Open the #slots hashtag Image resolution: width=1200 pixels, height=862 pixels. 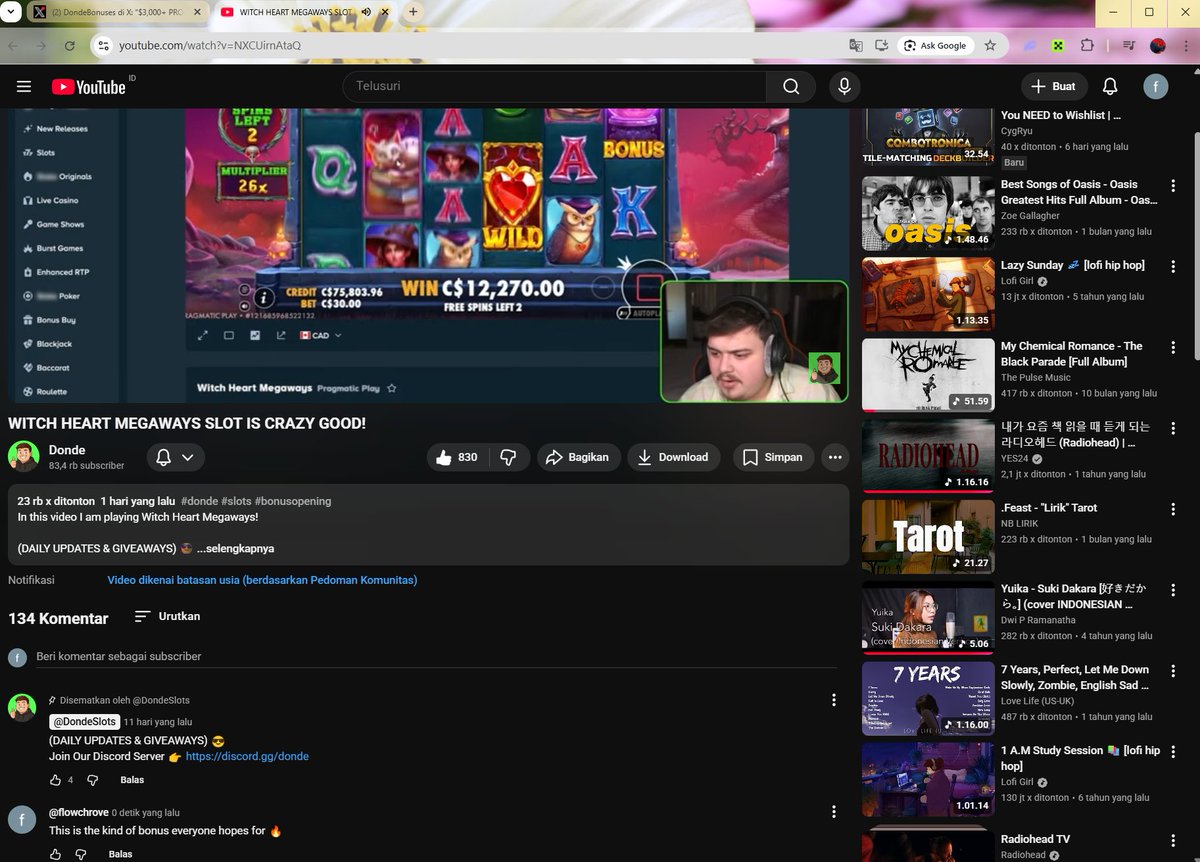[x=236, y=501]
